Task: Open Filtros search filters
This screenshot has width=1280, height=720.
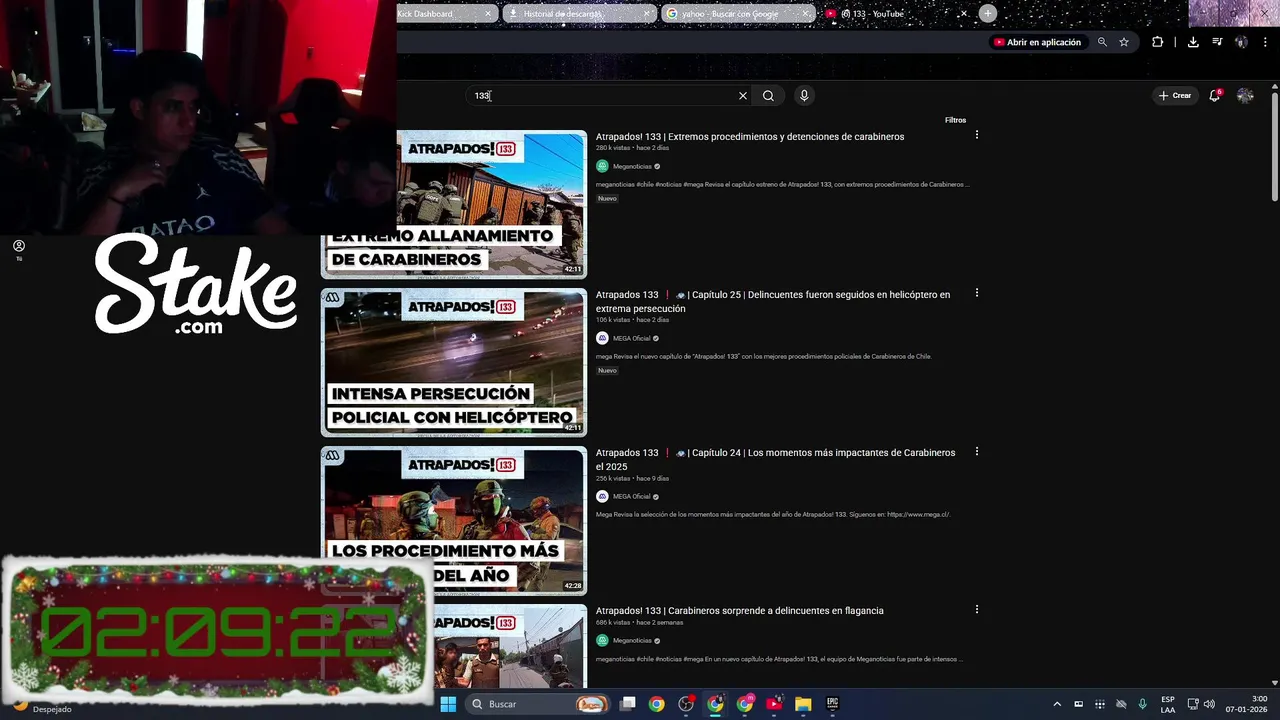Action: pyautogui.click(x=955, y=120)
